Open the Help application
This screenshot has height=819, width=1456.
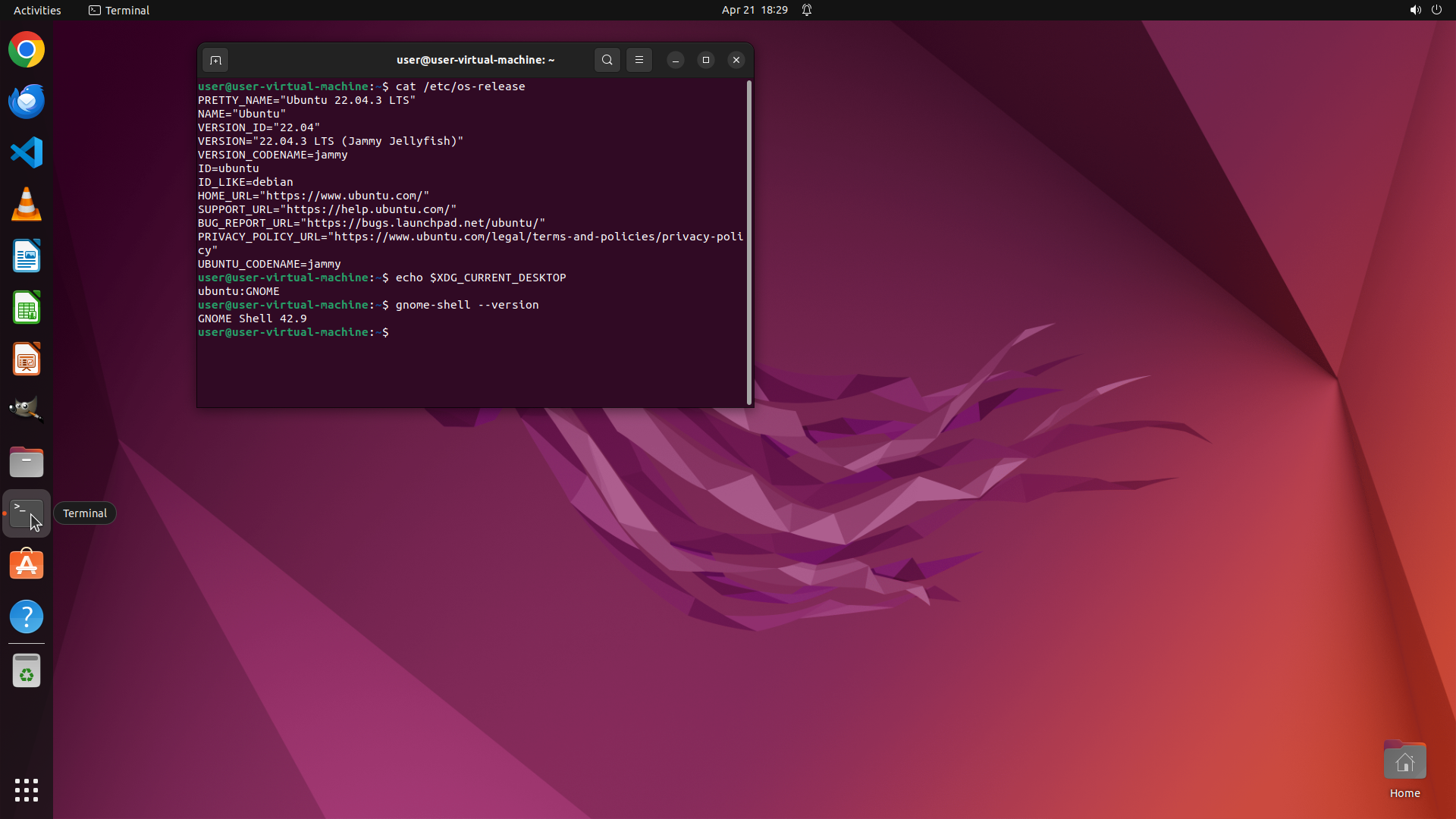pyautogui.click(x=27, y=617)
